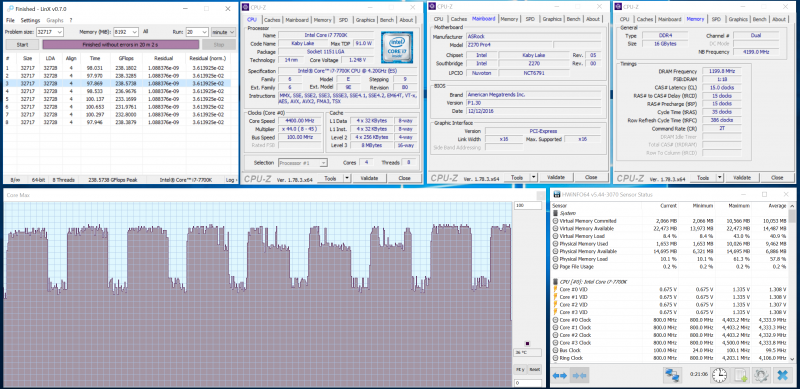Click the finished progress bar in LinX

[x=120, y=44]
